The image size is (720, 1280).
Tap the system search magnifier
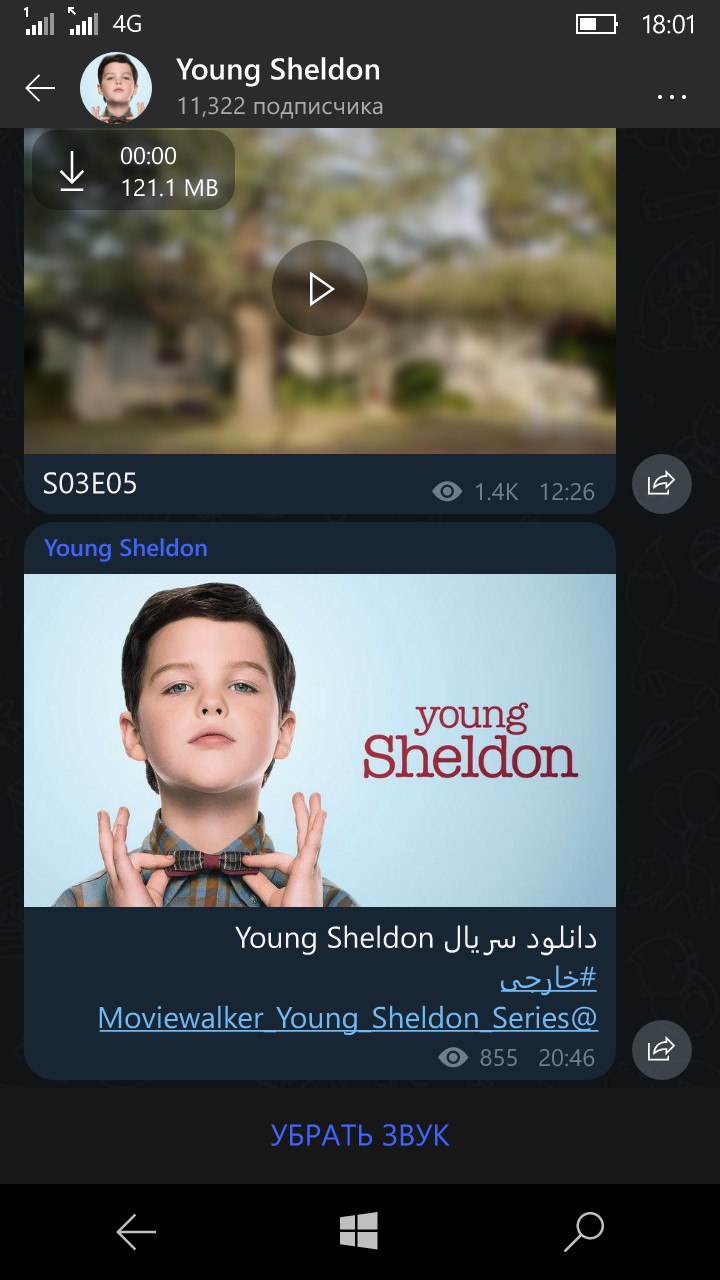click(584, 1232)
